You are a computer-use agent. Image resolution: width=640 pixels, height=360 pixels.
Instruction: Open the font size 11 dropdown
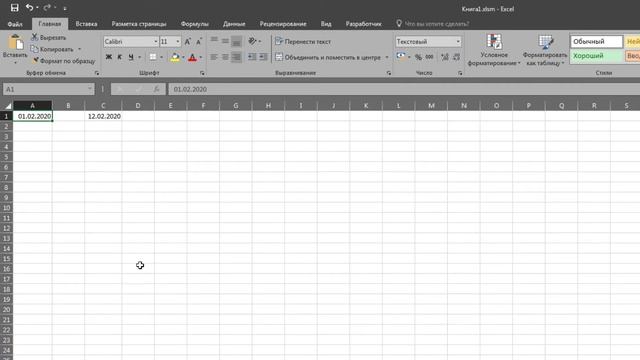pos(178,42)
